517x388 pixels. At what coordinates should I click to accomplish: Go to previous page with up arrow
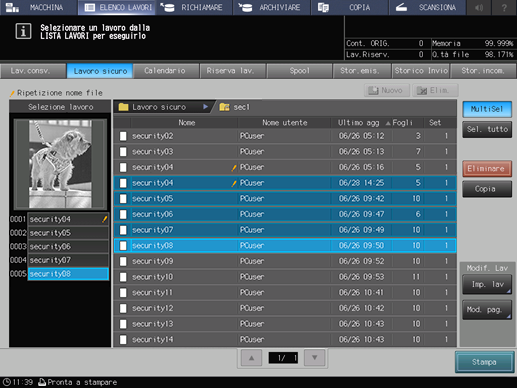point(251,358)
